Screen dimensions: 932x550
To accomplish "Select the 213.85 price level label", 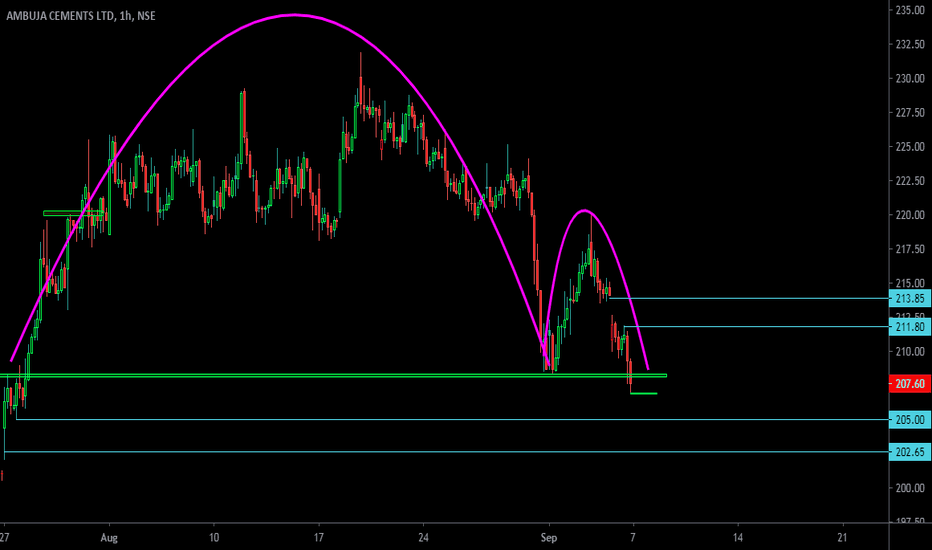I will tap(909, 298).
